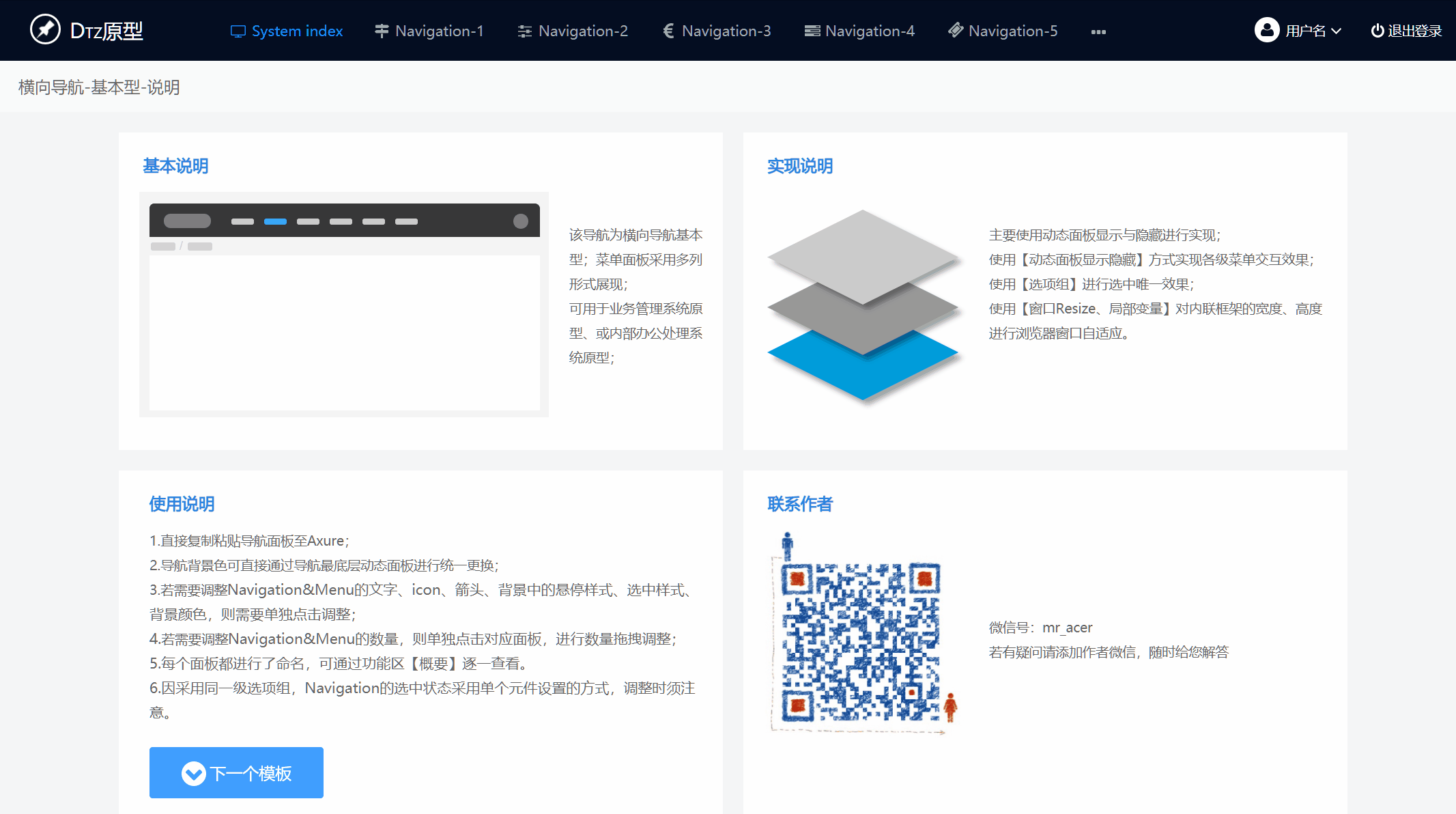
Task: Click the 横向导航-基本型-说明 page title
Action: click(x=99, y=87)
